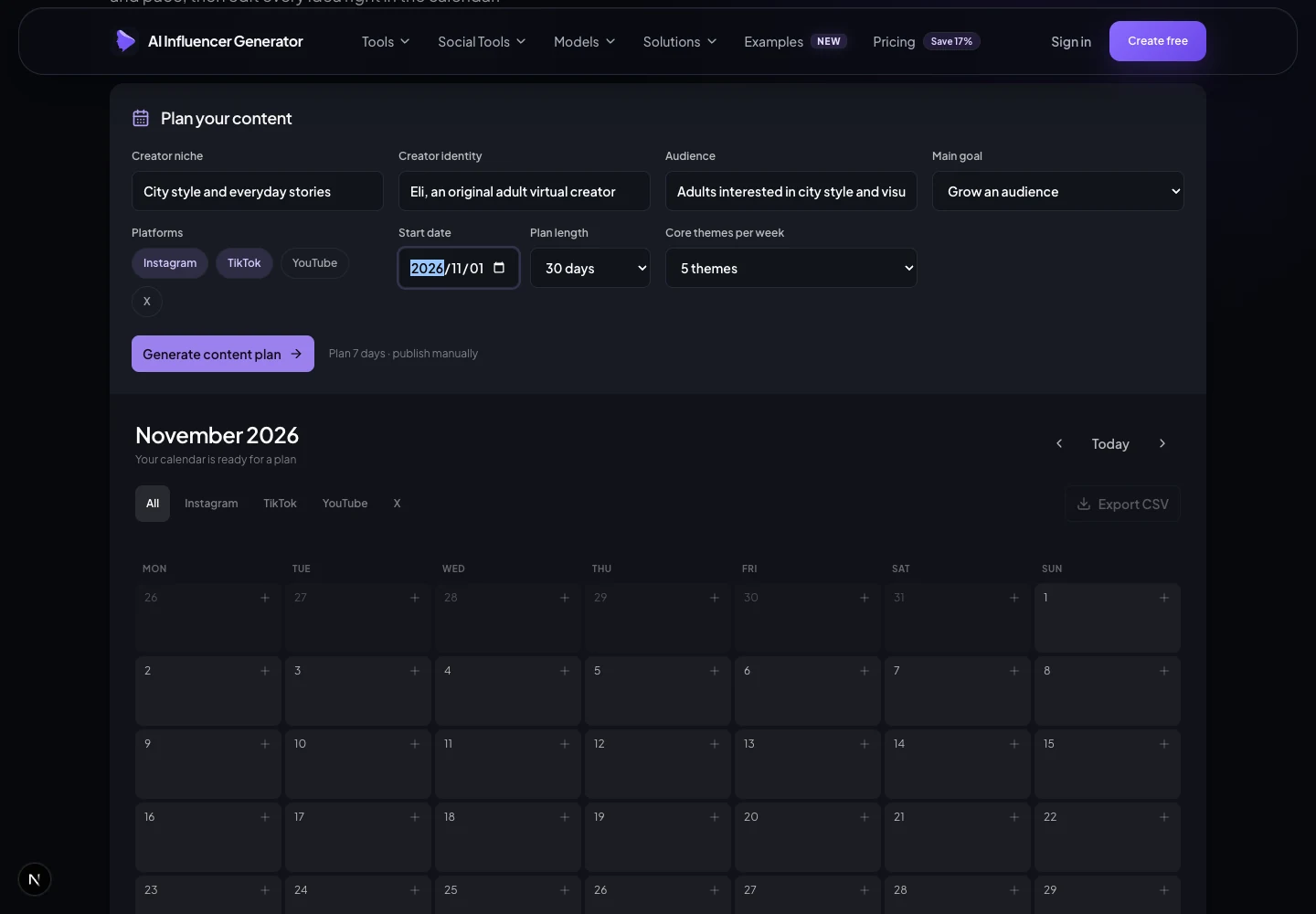Add an entry on October 26
The image size is (1316, 914).
point(265,598)
